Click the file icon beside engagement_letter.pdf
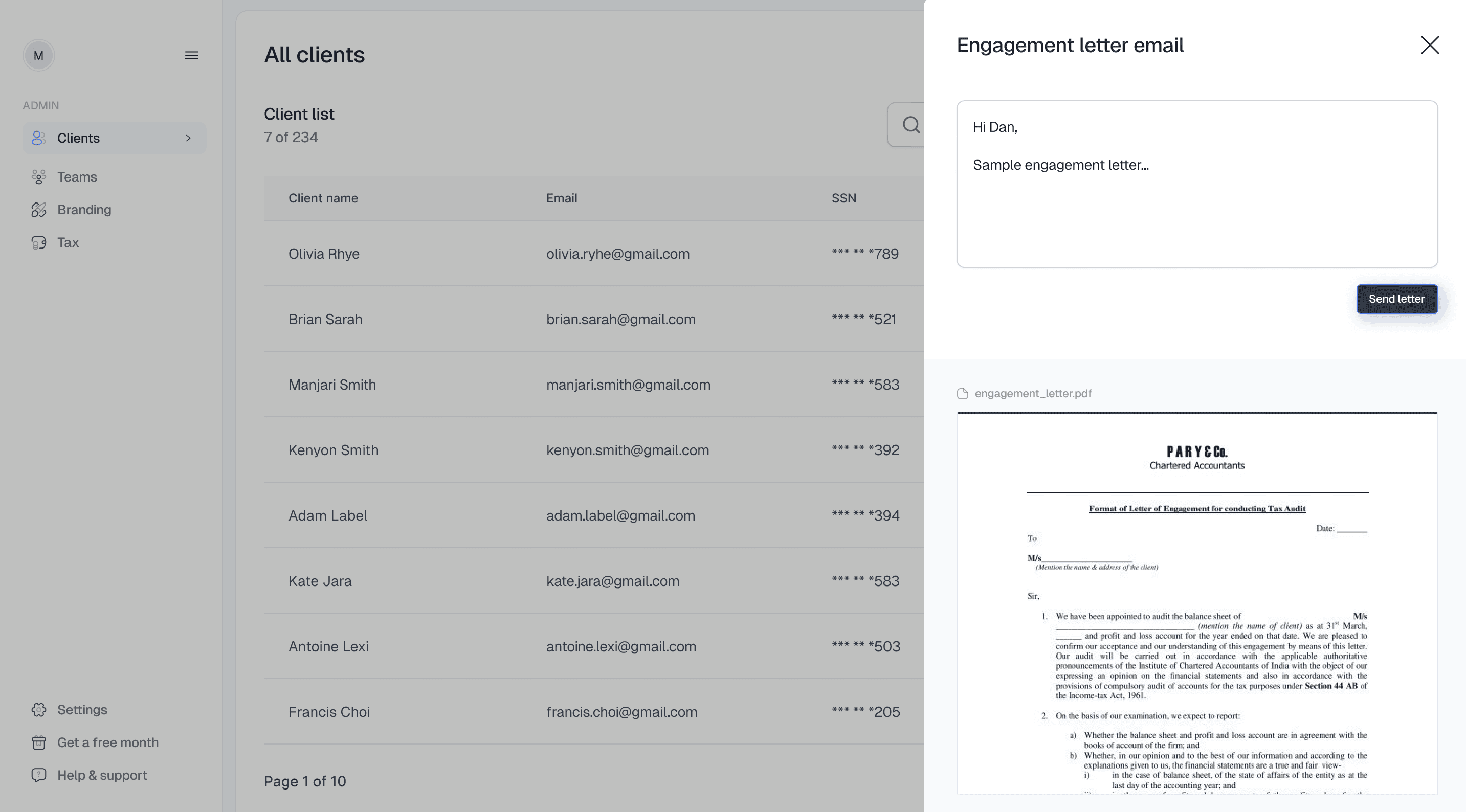Image resolution: width=1466 pixels, height=812 pixels. tap(963, 394)
